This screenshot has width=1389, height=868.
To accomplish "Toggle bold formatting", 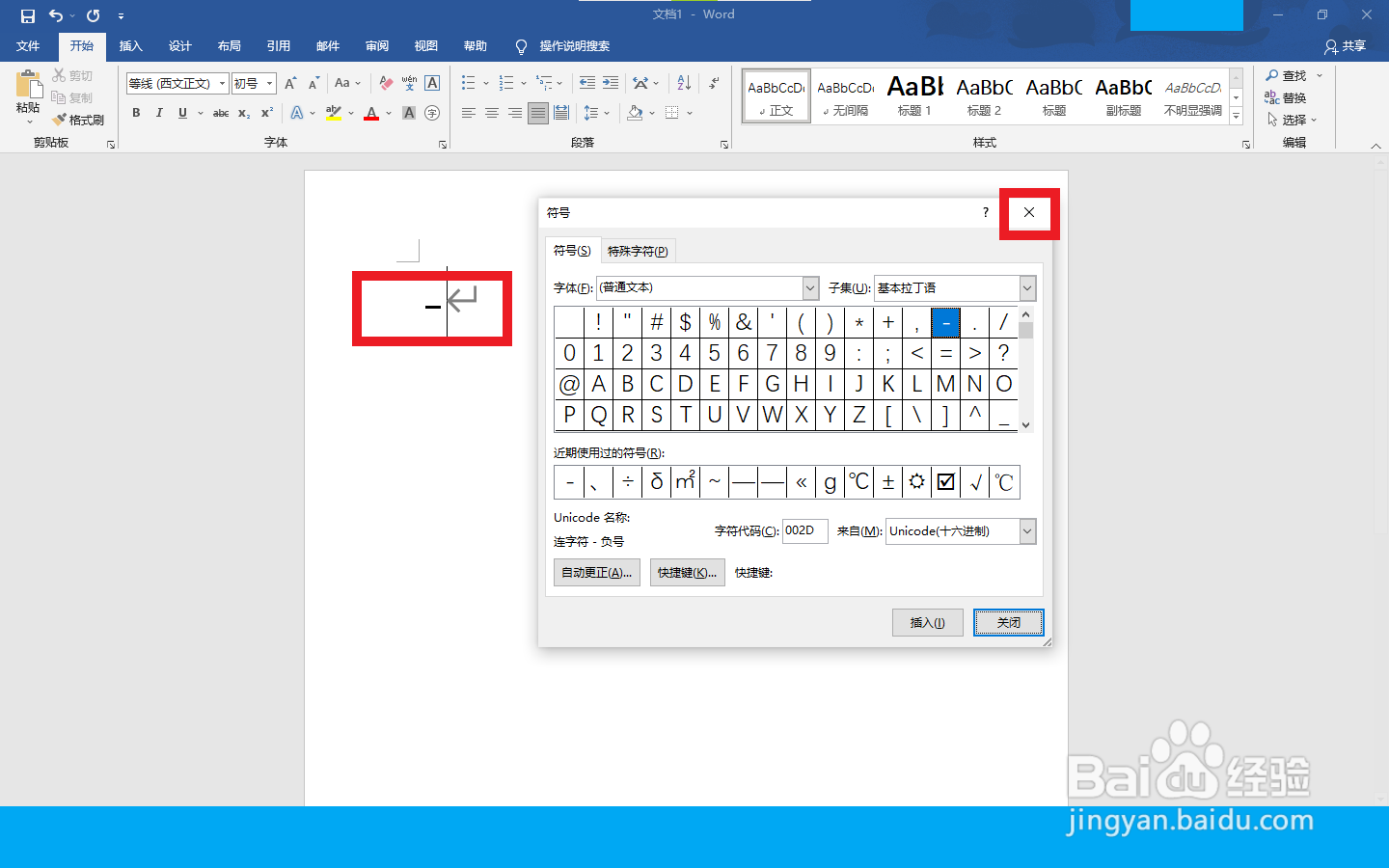I will pyautogui.click(x=136, y=113).
